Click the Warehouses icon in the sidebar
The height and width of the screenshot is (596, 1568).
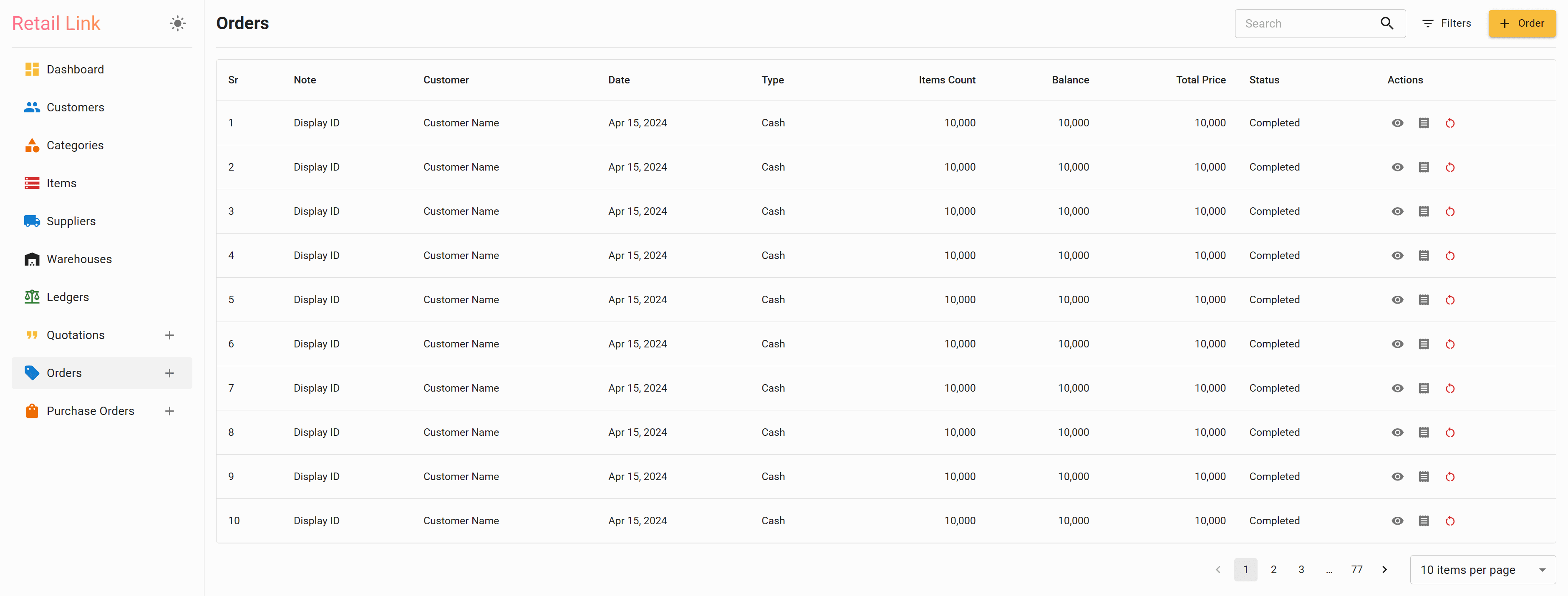pos(32,259)
